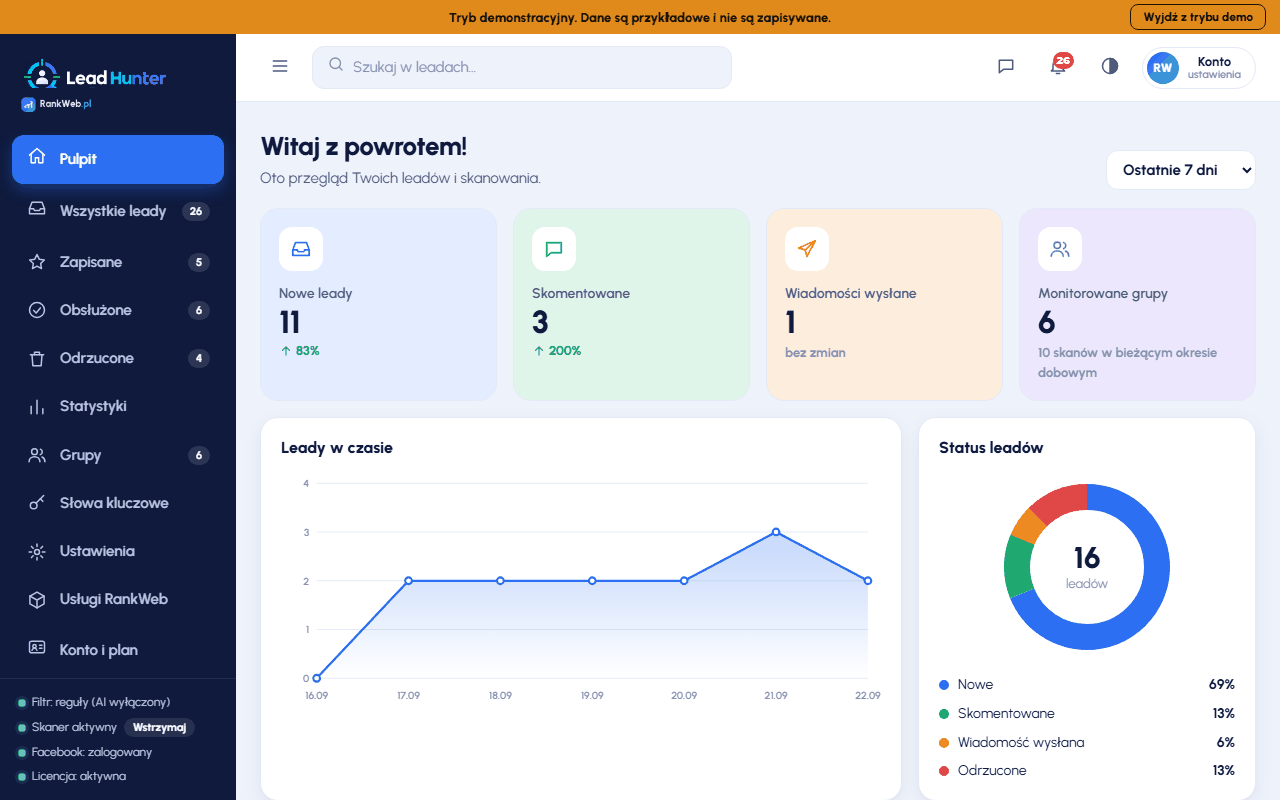Click the Szukaj w leadach search field

[x=522, y=67]
